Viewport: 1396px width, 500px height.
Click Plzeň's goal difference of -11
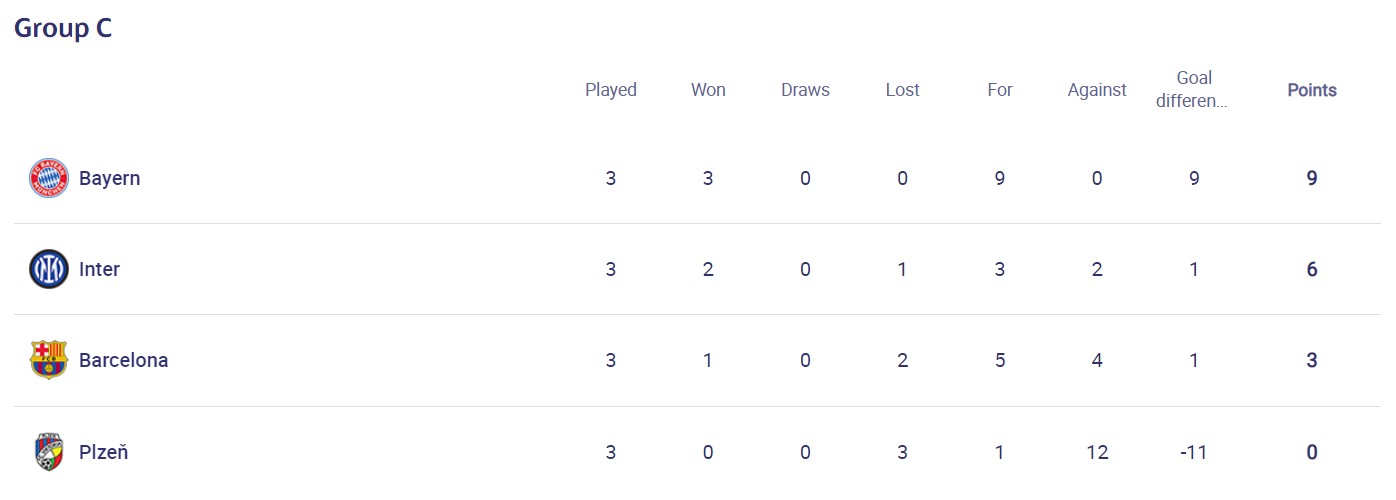[1193, 452]
